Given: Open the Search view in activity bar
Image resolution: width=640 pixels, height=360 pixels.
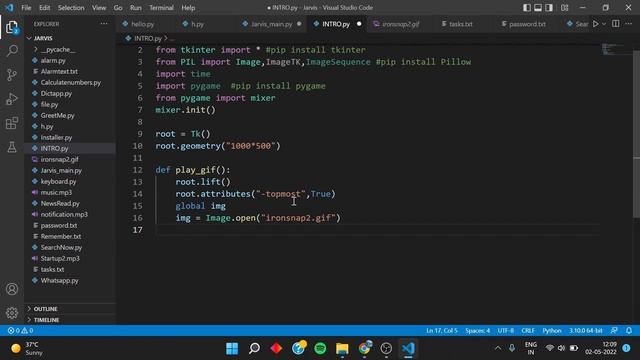Looking at the screenshot, I should pyautogui.click(x=12, y=51).
